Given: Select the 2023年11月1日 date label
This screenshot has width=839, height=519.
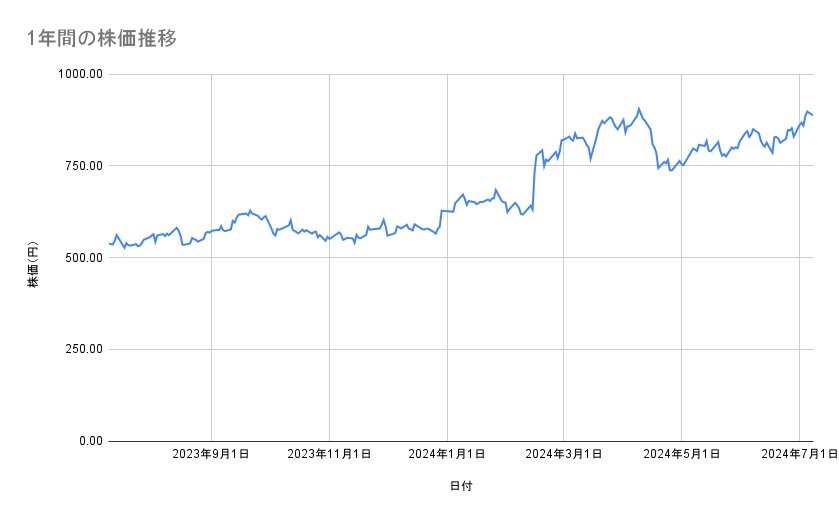Looking at the screenshot, I should [x=329, y=455].
